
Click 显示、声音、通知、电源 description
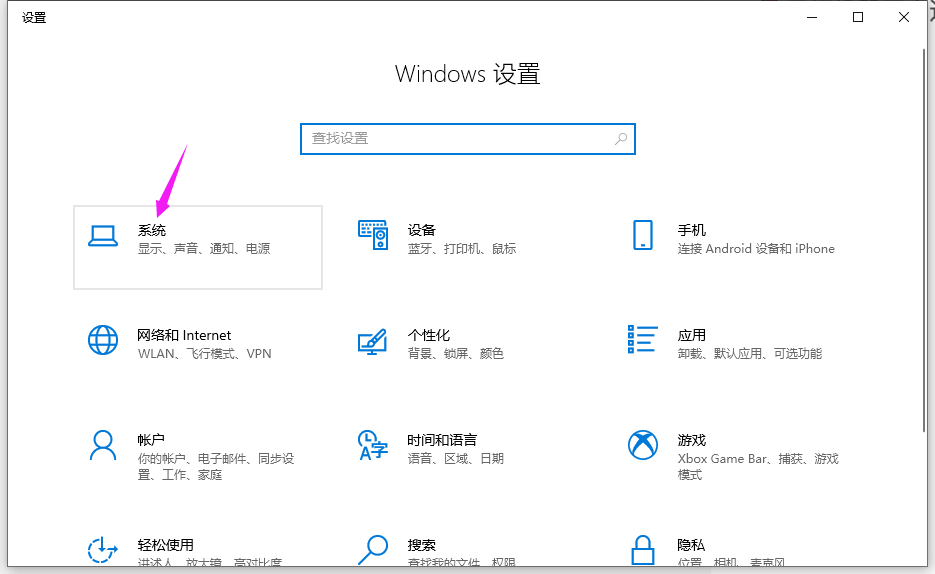coord(204,249)
